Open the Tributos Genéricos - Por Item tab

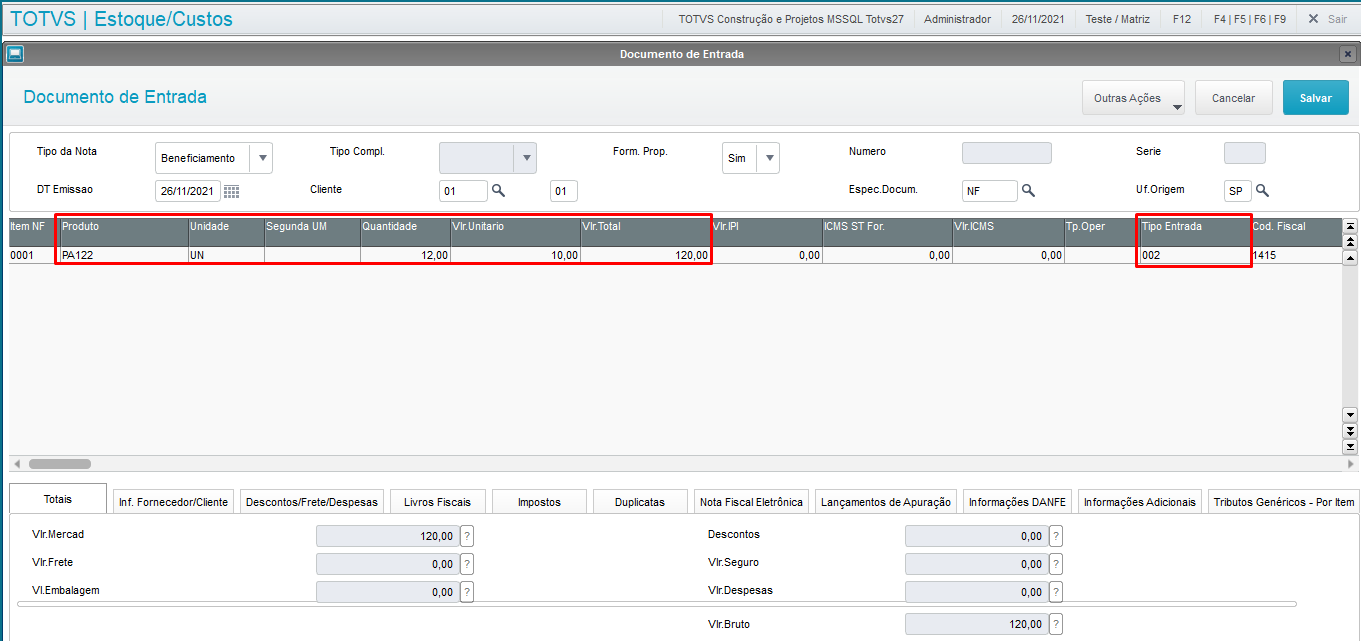coord(1283,502)
